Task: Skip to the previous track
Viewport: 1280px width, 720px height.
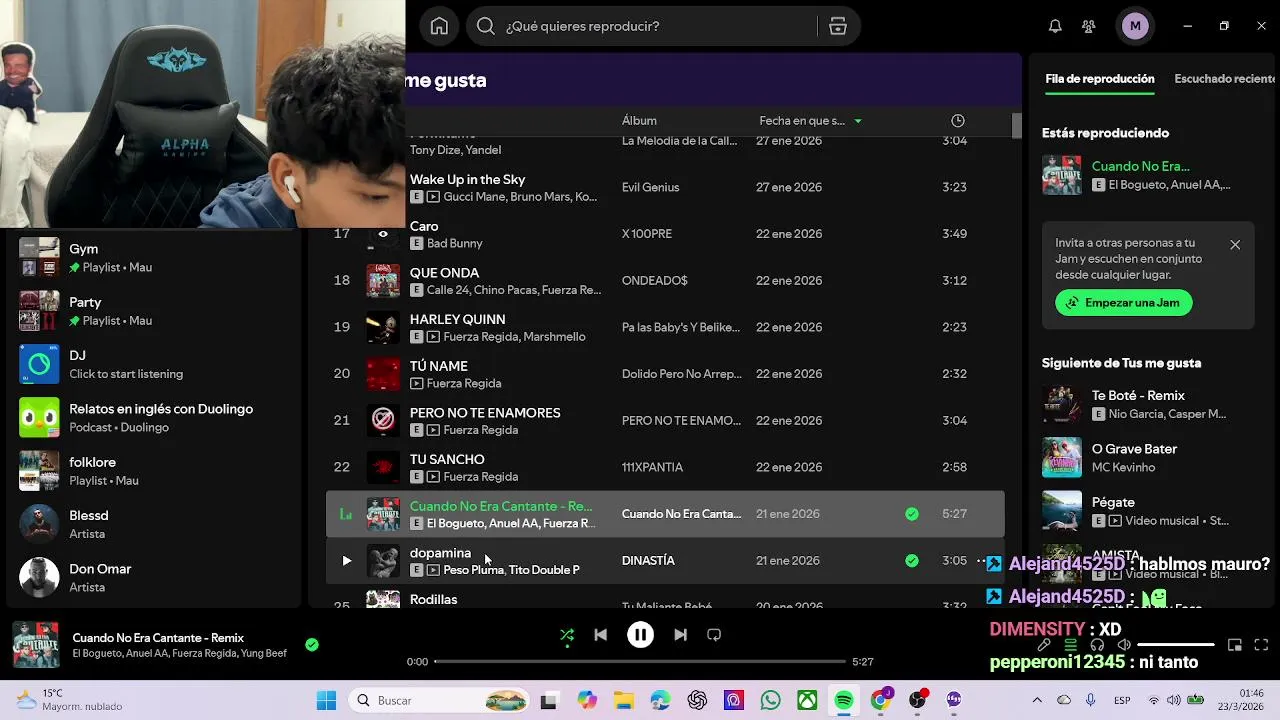Action: pos(600,635)
